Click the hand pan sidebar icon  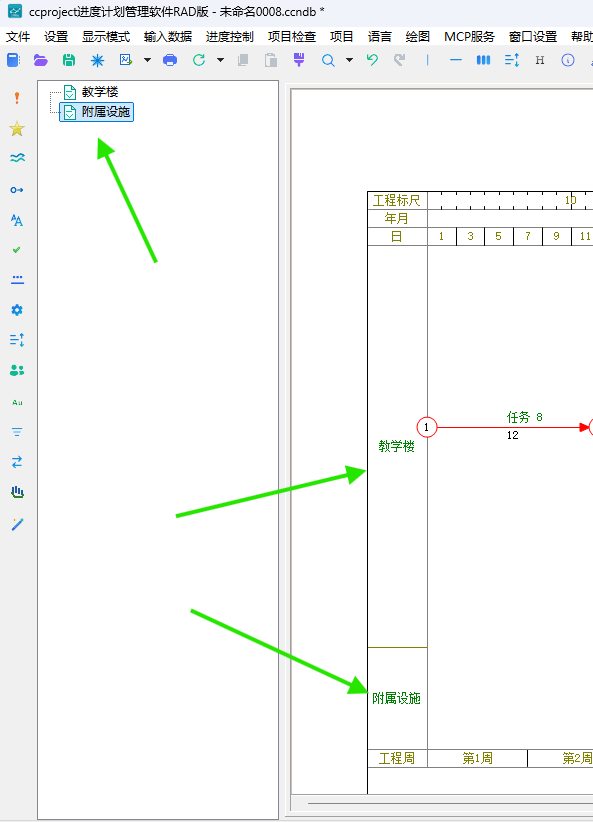coord(17,492)
